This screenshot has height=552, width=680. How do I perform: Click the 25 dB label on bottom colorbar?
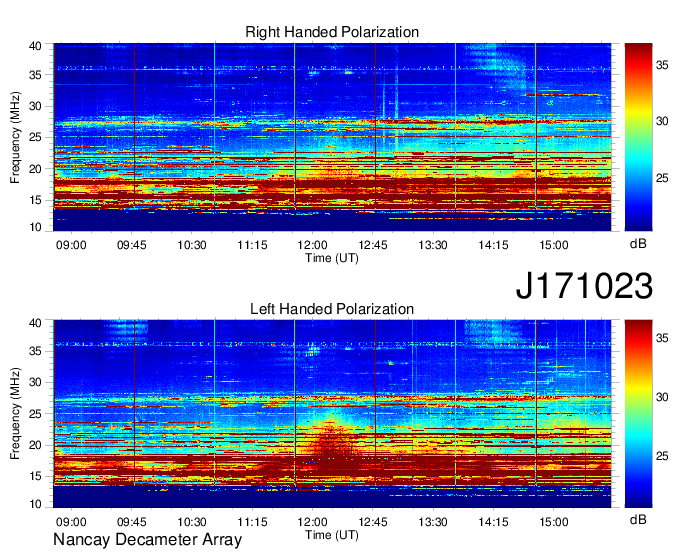tap(662, 456)
